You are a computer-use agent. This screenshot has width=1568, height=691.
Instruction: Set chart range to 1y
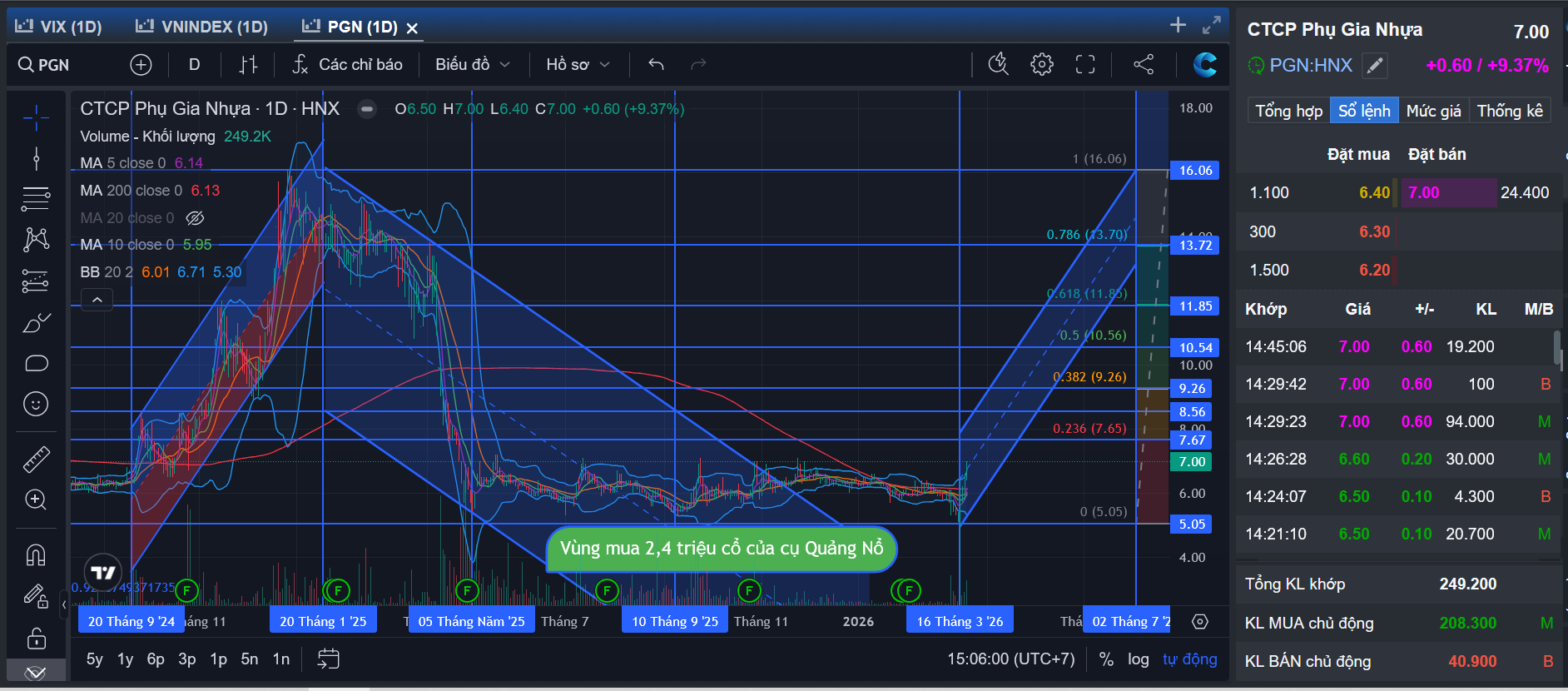[x=125, y=659]
